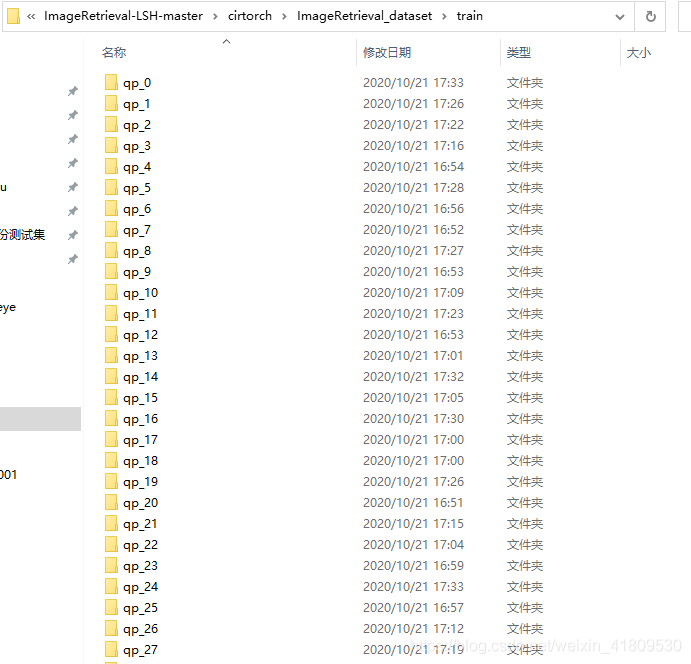Select the qp_5 folder icon
The image size is (691, 664).
click(111, 188)
